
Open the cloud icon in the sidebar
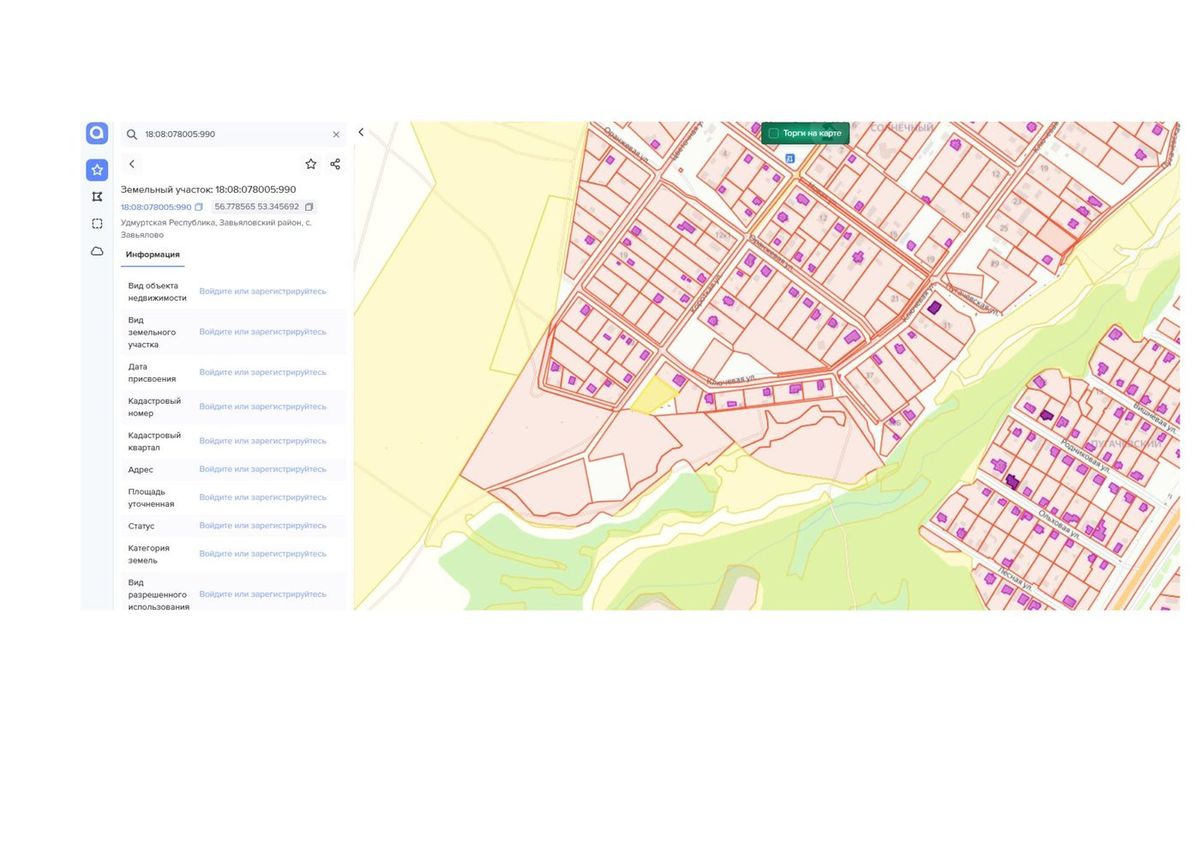(97, 251)
